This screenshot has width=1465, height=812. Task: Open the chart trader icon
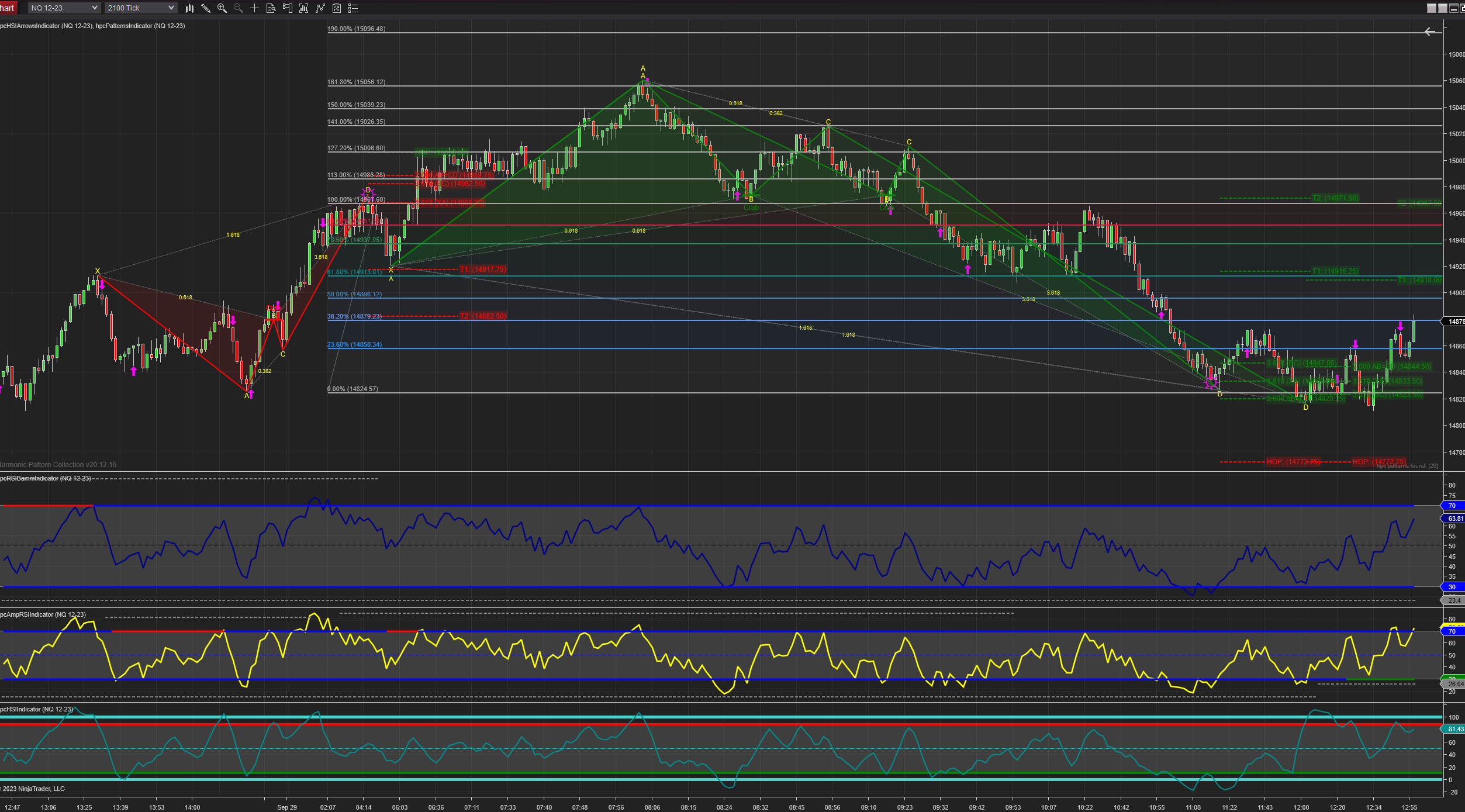(287, 8)
